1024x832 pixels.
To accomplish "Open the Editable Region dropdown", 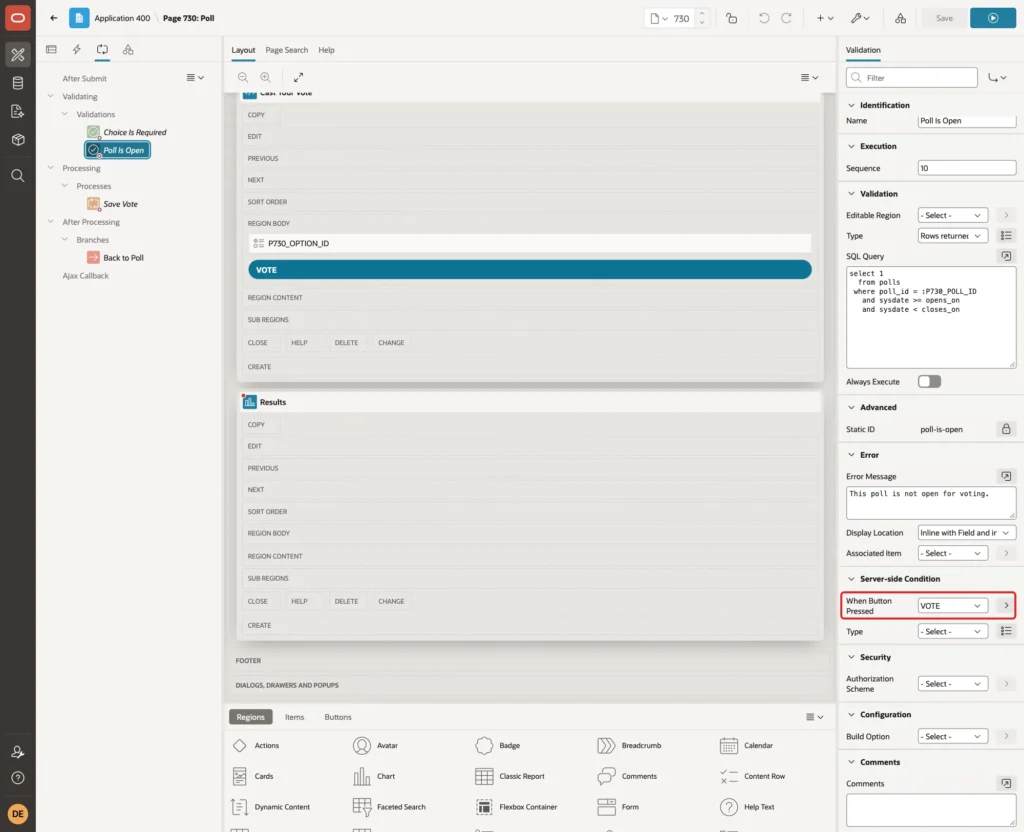I will [952, 216].
